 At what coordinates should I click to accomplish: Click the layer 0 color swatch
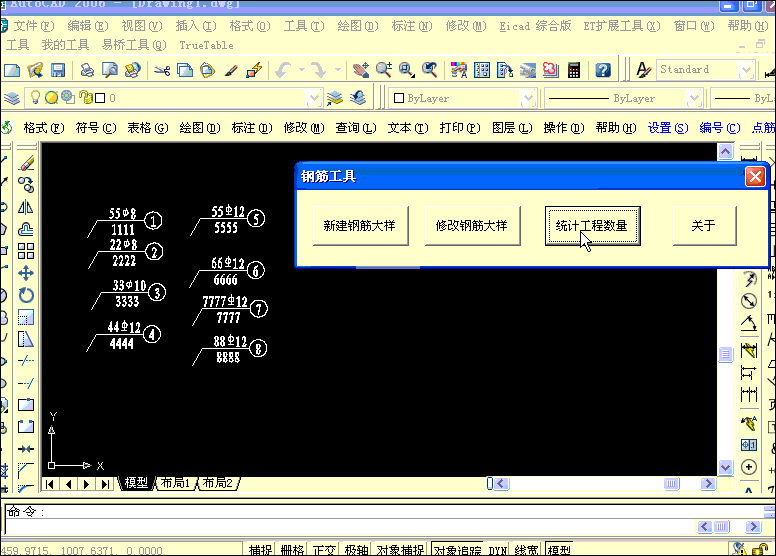[x=100, y=98]
